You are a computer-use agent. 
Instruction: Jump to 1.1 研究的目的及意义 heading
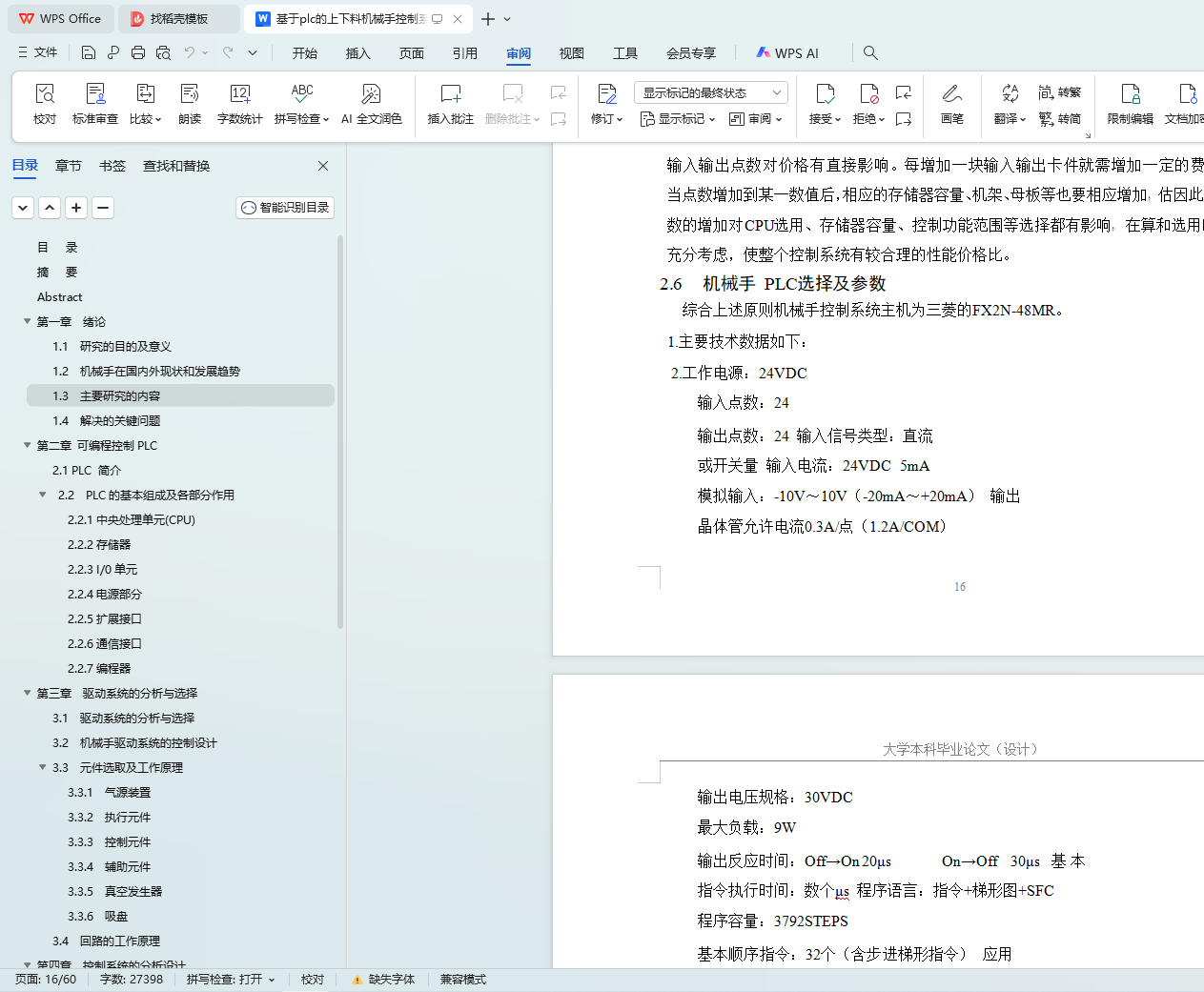(x=112, y=347)
